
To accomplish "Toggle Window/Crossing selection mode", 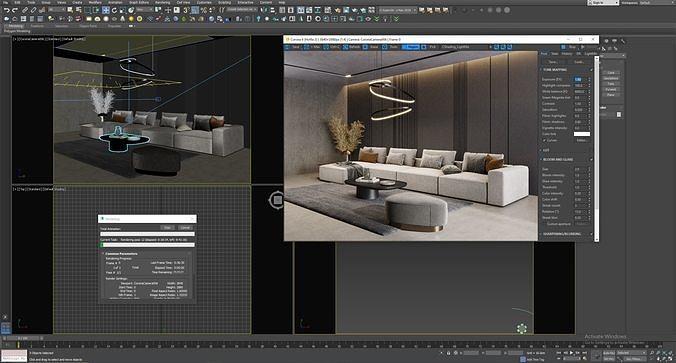I will (96, 10).
